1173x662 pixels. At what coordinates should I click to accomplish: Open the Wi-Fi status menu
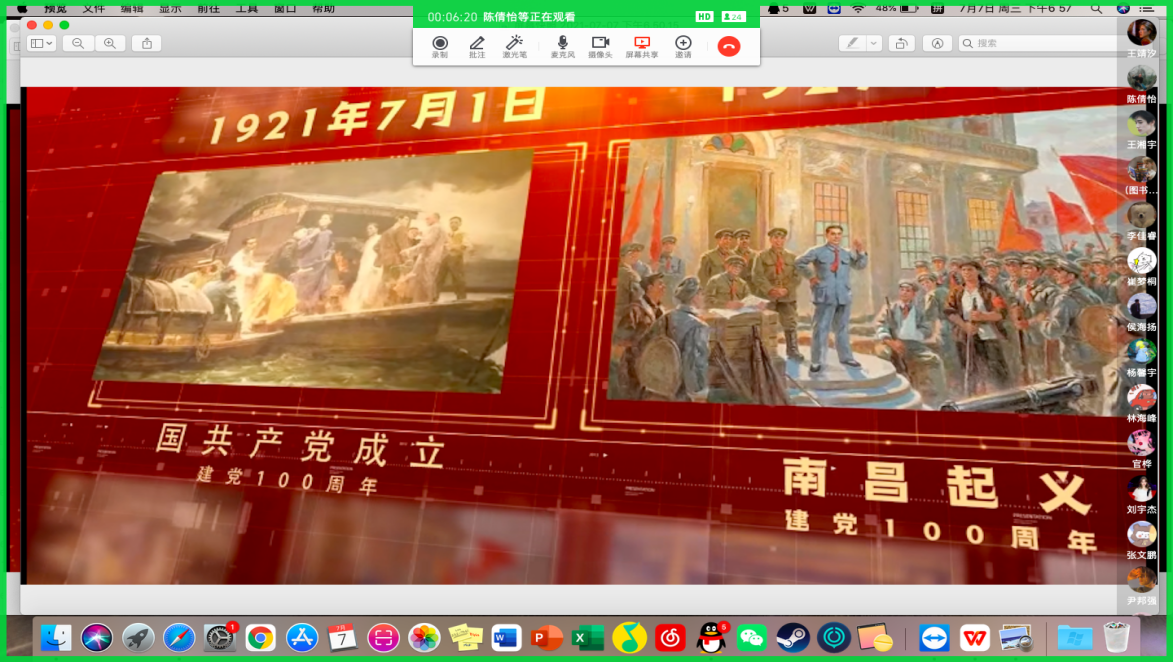(858, 8)
